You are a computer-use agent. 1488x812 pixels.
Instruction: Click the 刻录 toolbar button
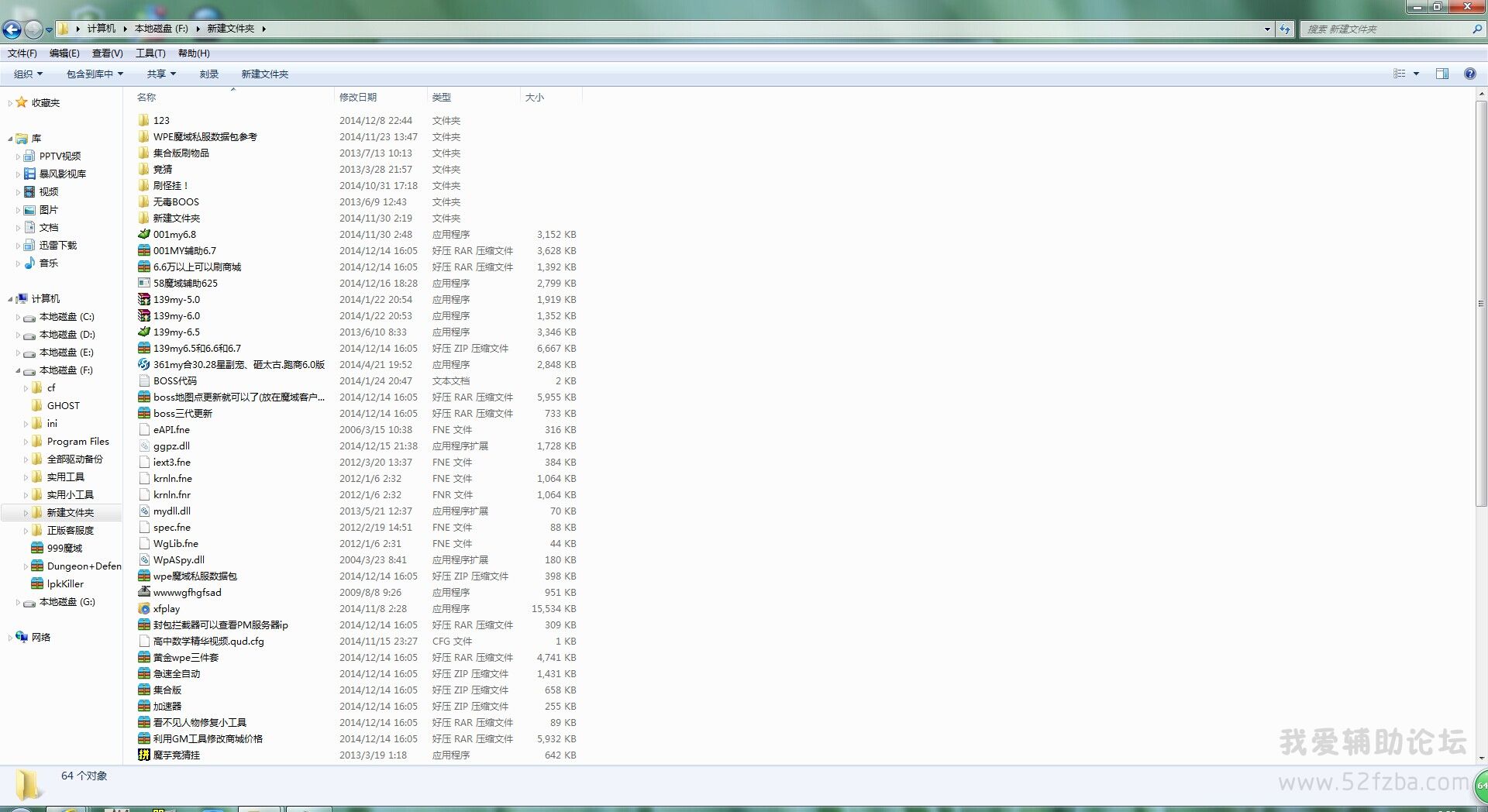coord(208,74)
